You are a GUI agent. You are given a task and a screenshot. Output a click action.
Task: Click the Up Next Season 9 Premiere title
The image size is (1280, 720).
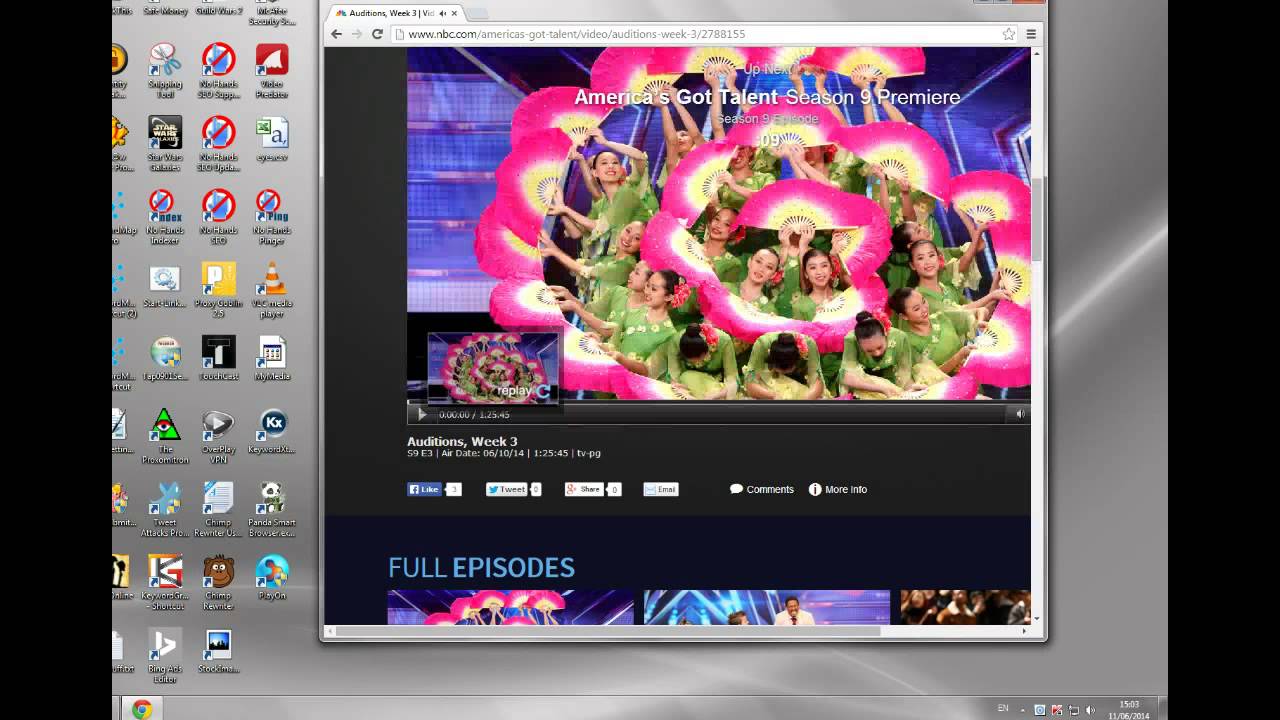(767, 97)
